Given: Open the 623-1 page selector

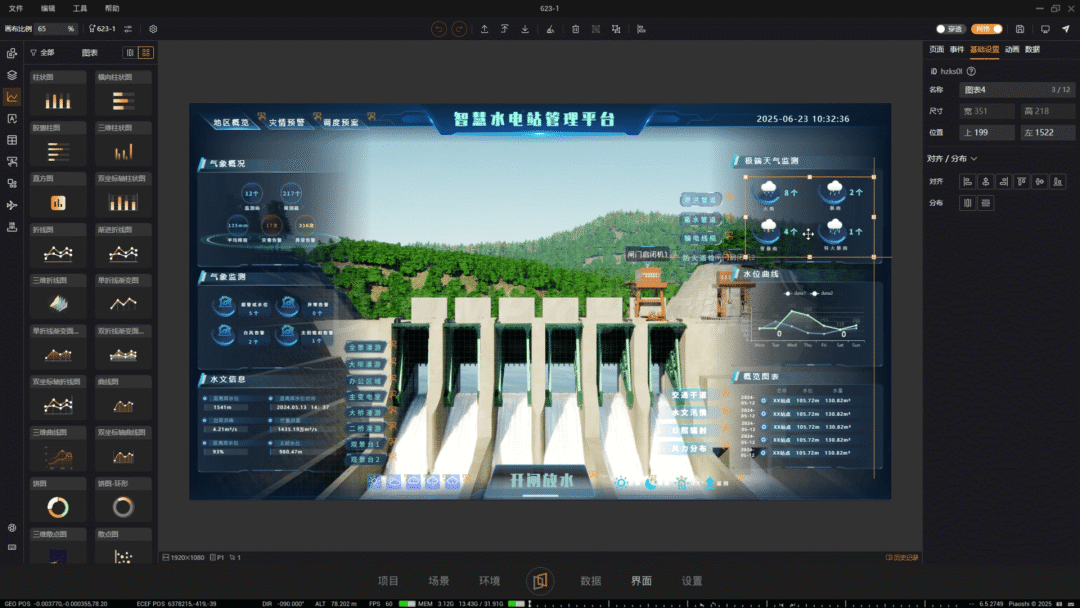Looking at the screenshot, I should click(x=103, y=29).
